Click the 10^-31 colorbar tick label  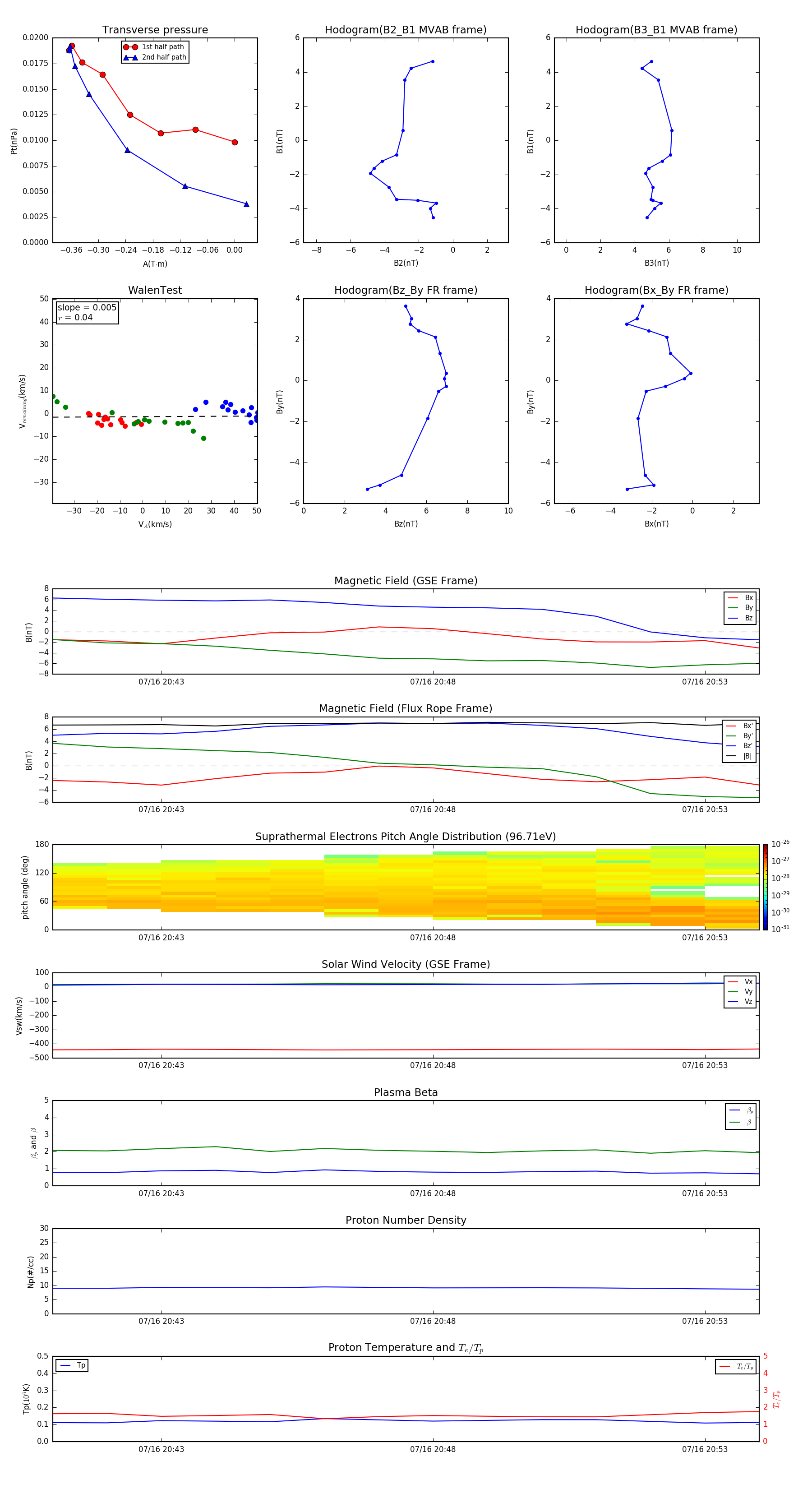(780, 929)
